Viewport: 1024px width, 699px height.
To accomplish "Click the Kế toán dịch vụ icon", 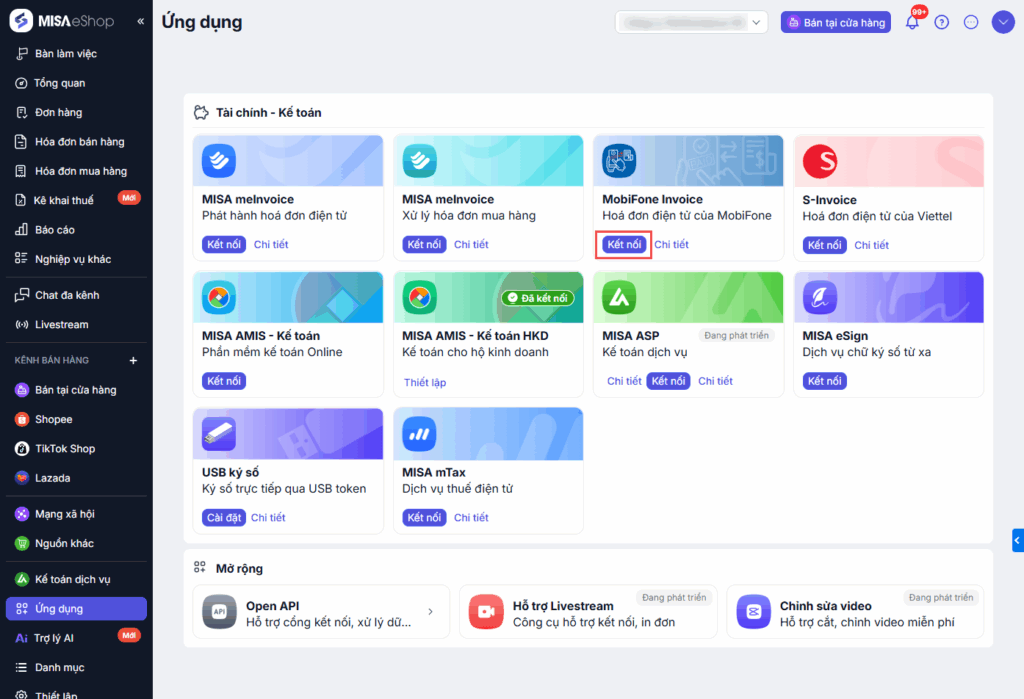I will point(22,579).
